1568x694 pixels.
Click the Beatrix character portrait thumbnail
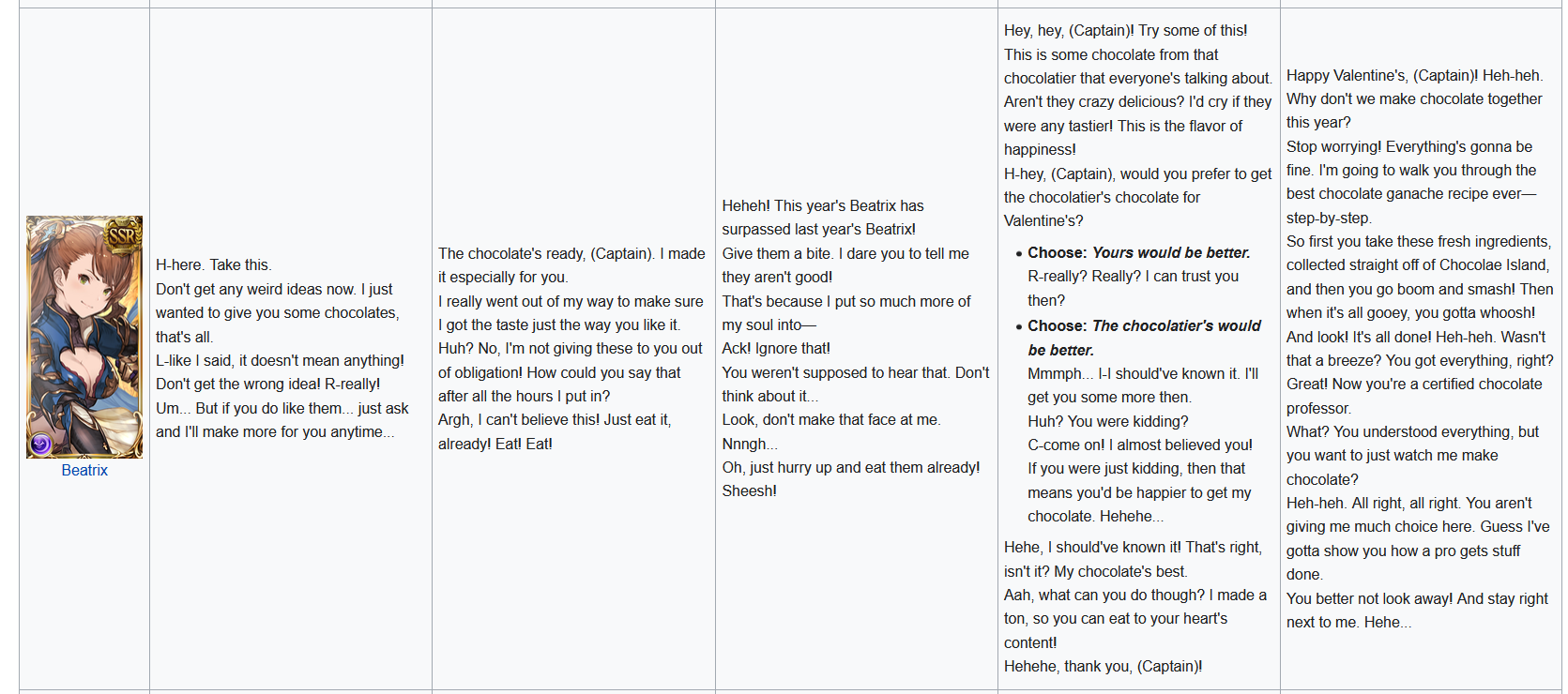[x=84, y=338]
